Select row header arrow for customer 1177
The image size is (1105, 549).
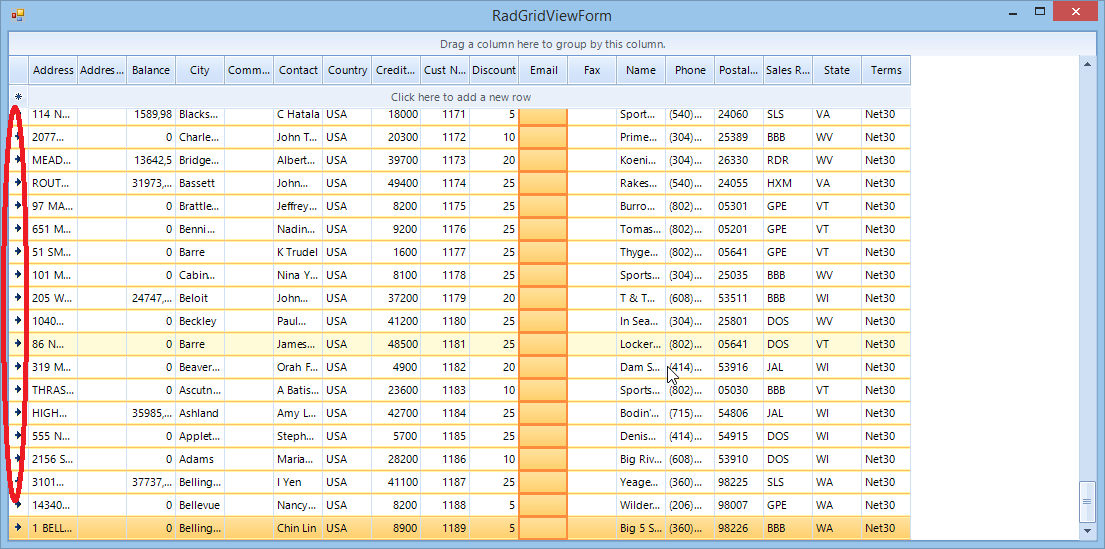[x=18, y=252]
